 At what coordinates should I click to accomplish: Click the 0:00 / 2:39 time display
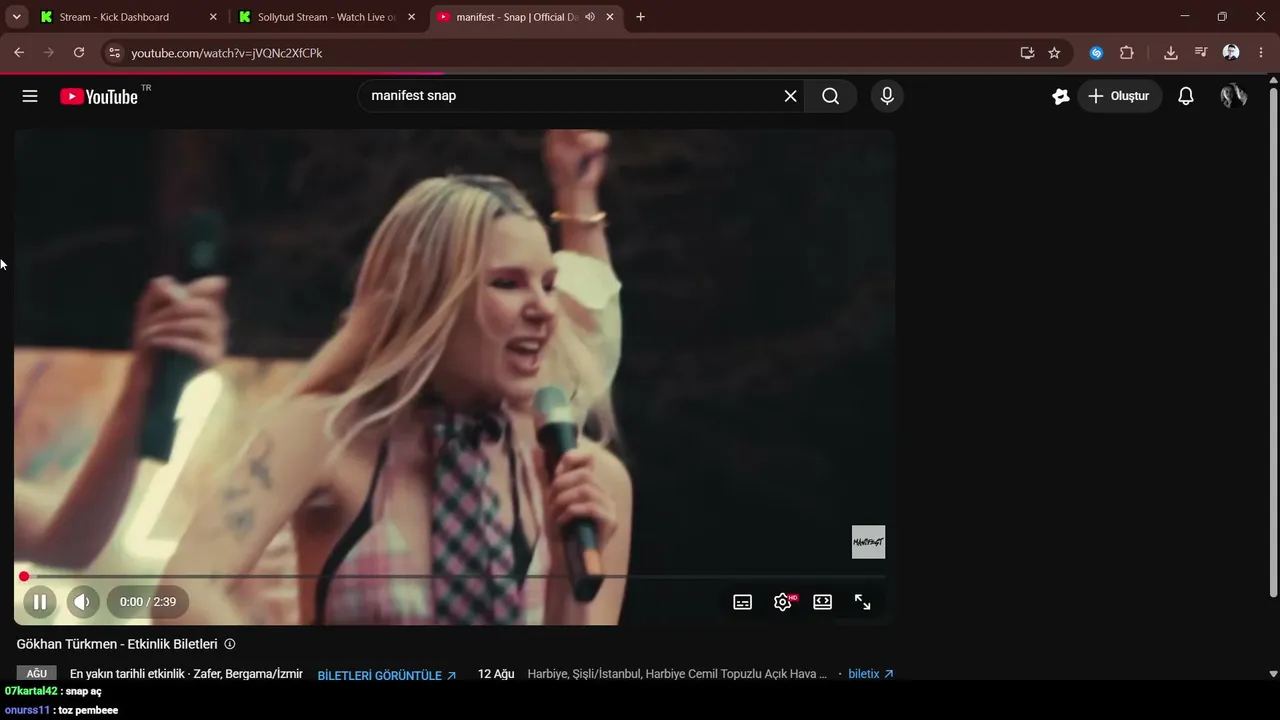[x=148, y=602]
